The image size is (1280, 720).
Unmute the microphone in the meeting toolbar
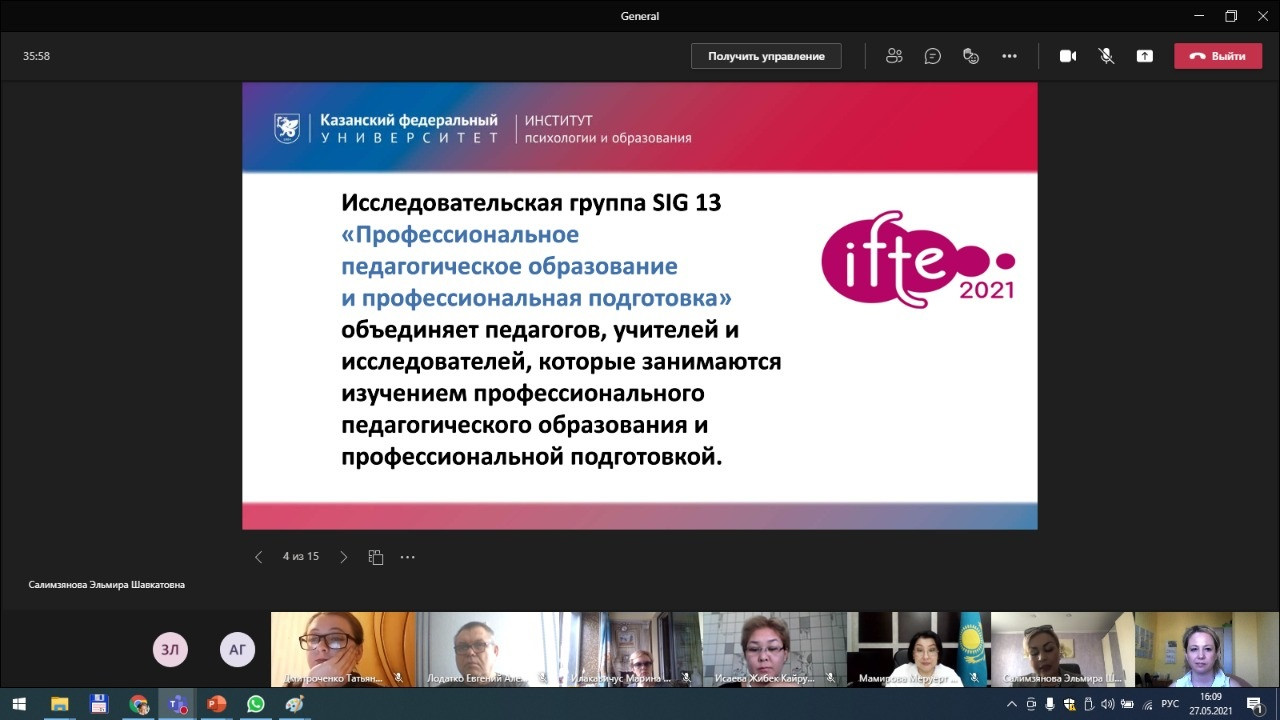tap(1106, 56)
